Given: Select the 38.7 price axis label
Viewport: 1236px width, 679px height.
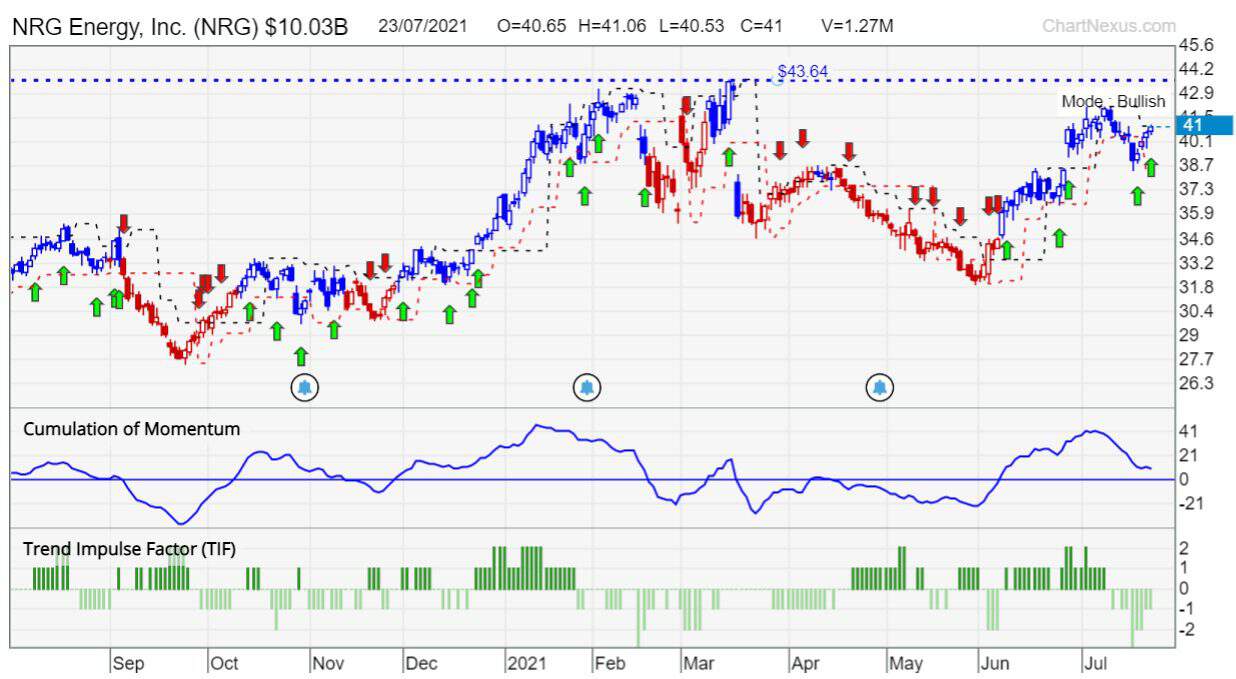Looking at the screenshot, I should point(1196,164).
